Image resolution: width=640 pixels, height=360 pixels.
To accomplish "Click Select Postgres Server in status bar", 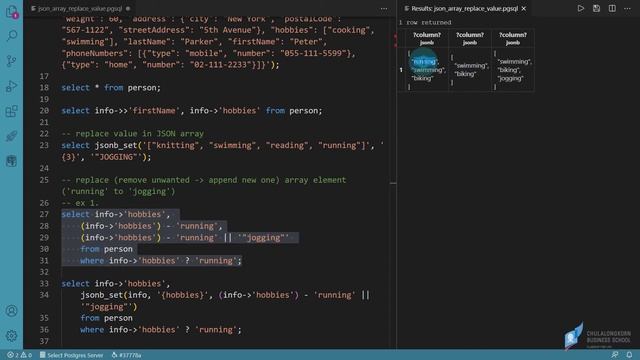I will click(71, 355).
